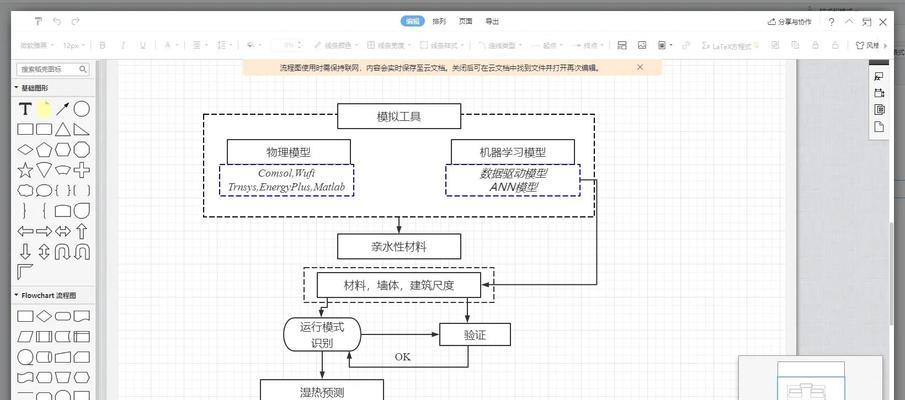Click the magnifier search icon

click(83, 69)
